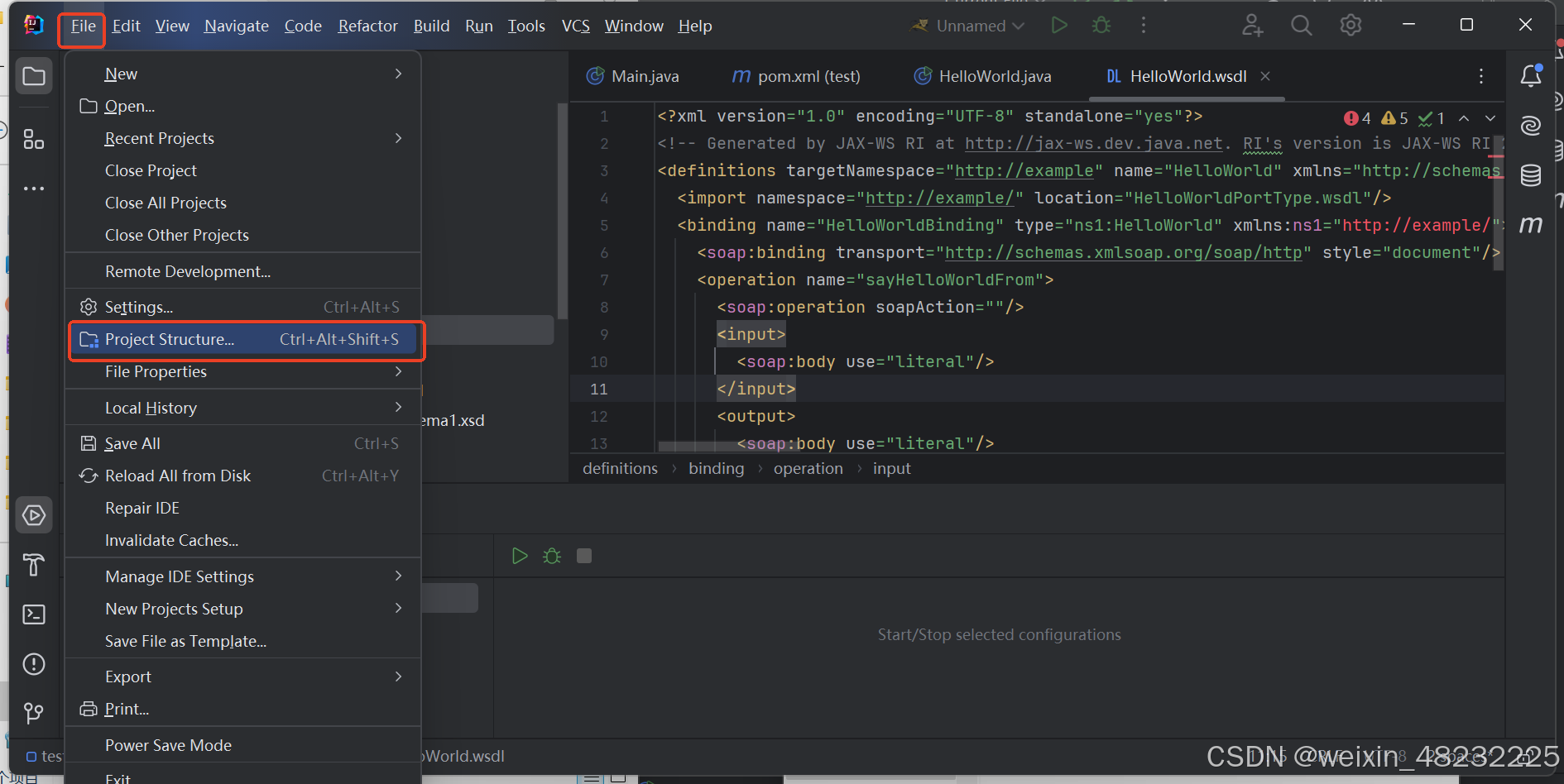Image resolution: width=1564 pixels, height=784 pixels.
Task: Expand the Export submenu
Action: (242, 676)
